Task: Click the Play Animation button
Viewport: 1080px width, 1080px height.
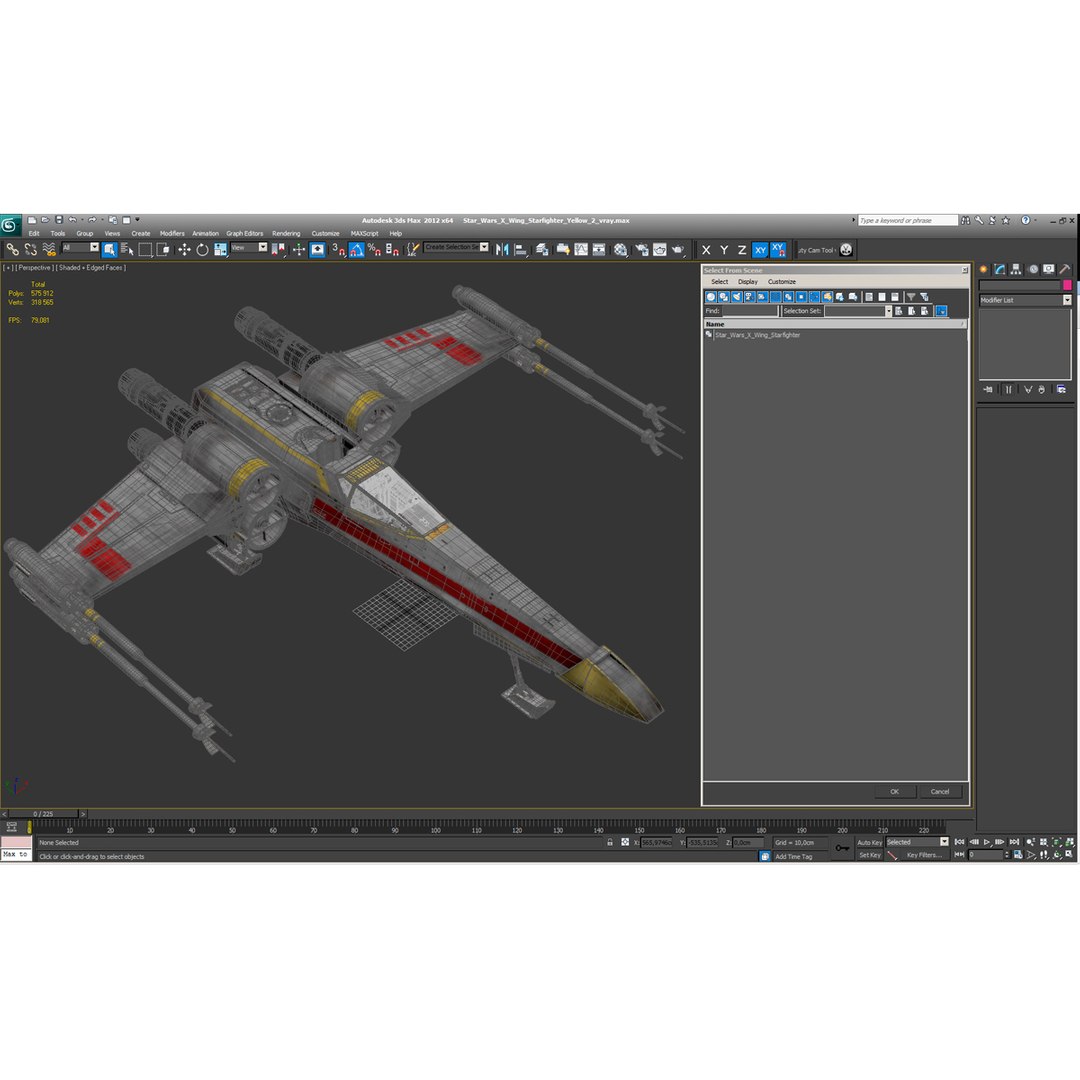Action: point(987,842)
